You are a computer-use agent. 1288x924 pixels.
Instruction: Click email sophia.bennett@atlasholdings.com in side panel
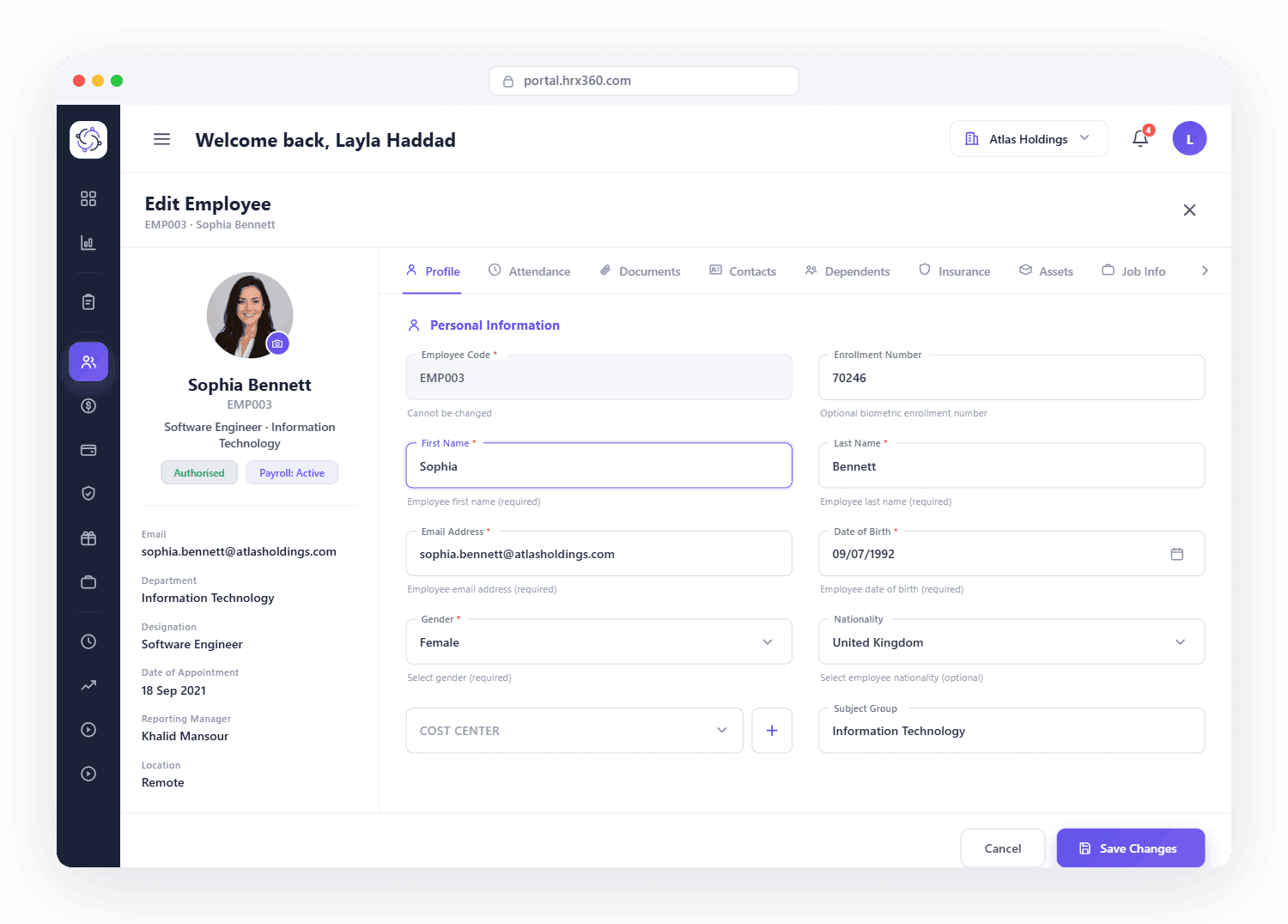(x=239, y=551)
